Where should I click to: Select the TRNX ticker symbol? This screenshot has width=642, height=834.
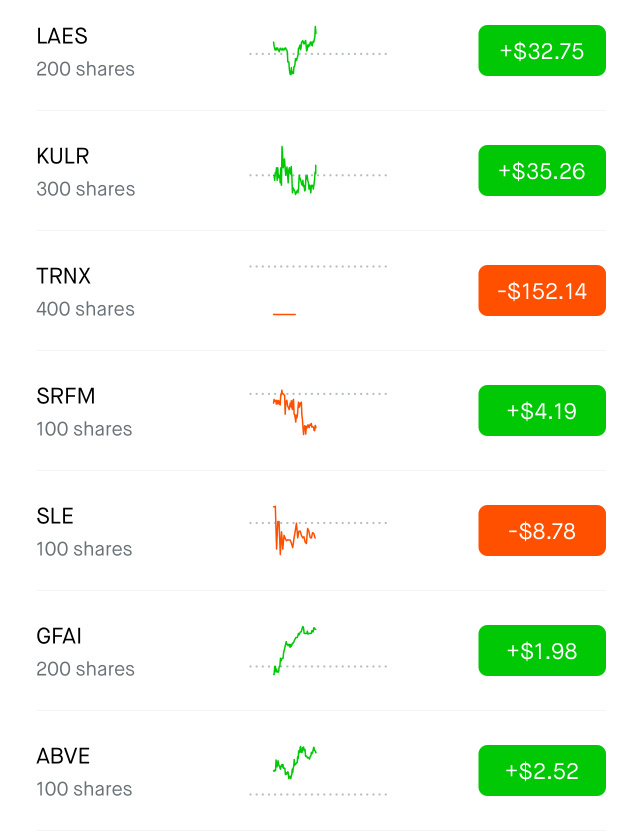63,276
